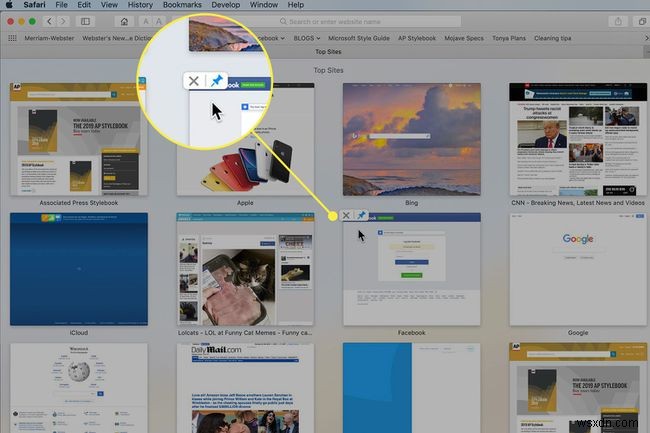Open the Window menu
The image size is (650, 433).
pos(264,5)
